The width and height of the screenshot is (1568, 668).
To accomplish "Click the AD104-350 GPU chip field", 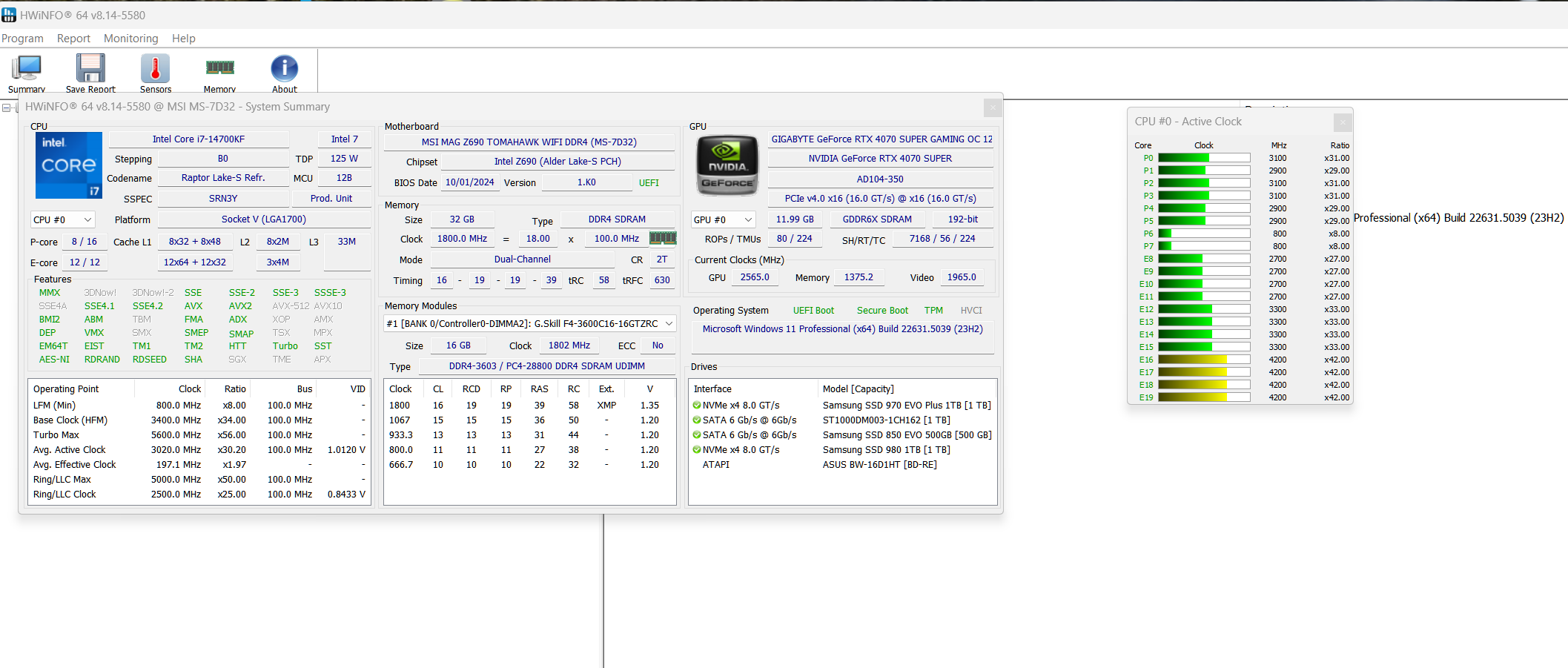I will [881, 179].
